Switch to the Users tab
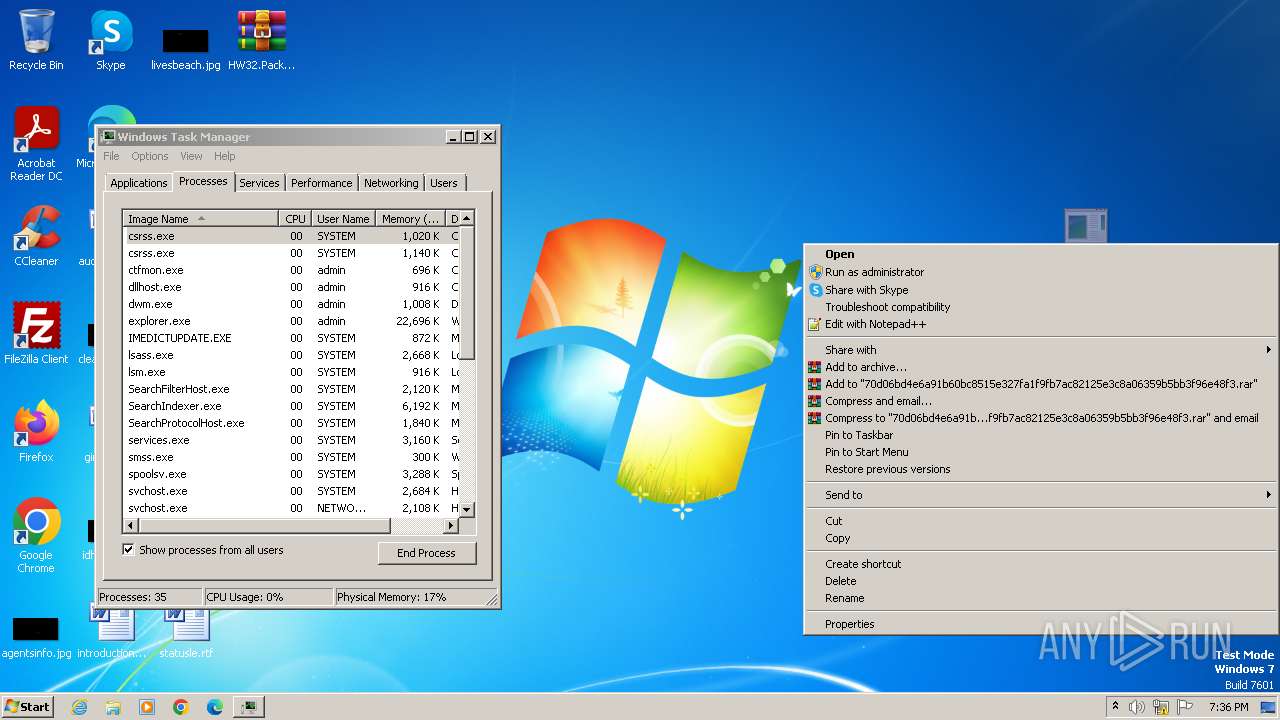The image size is (1280, 720). 444,183
